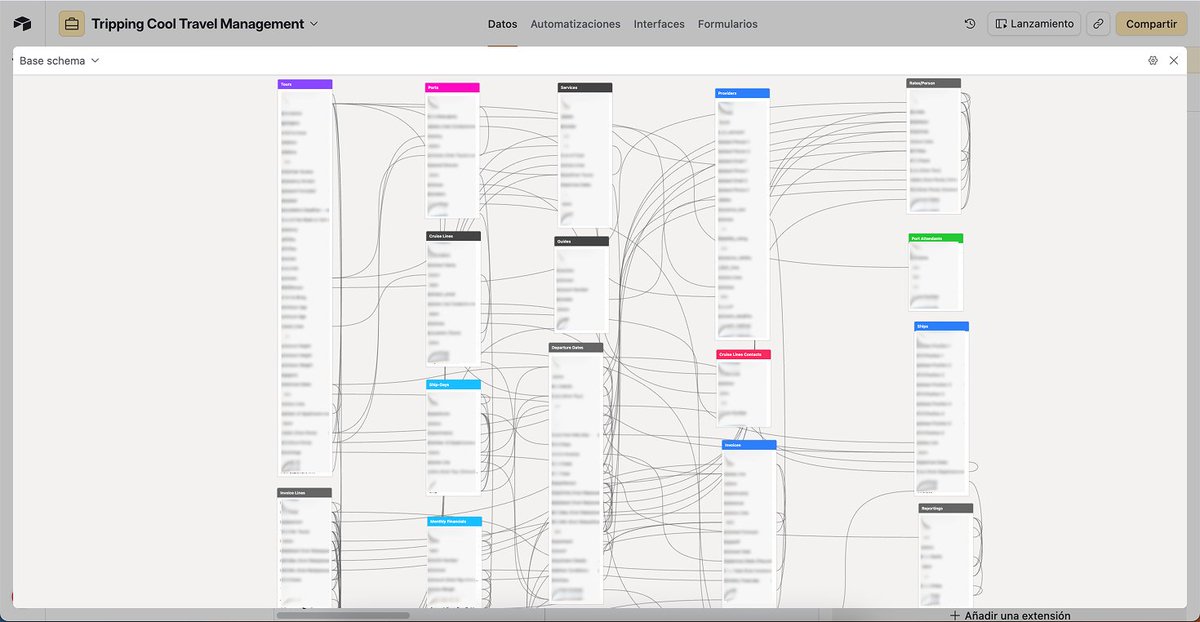Expand the Base schema dropdown

click(59, 61)
